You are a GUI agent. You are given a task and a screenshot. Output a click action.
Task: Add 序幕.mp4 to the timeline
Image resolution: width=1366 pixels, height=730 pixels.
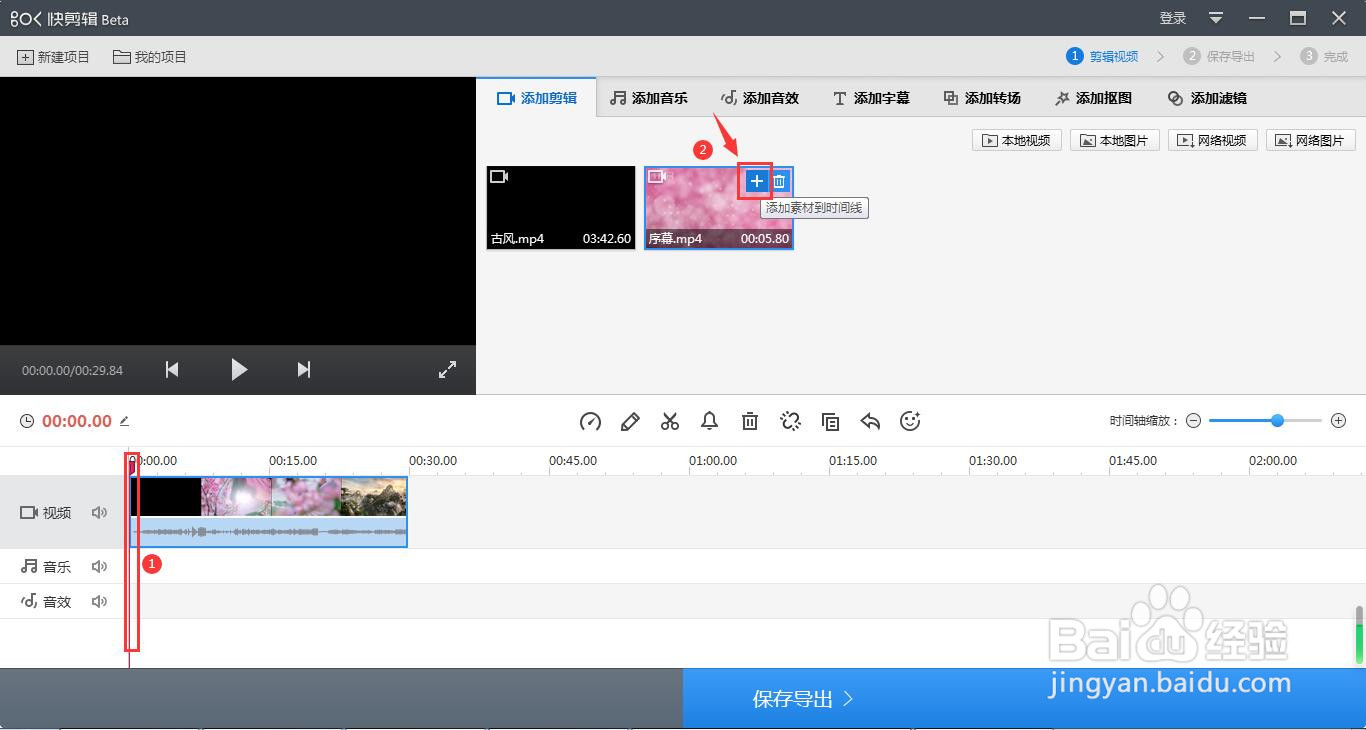(x=756, y=181)
